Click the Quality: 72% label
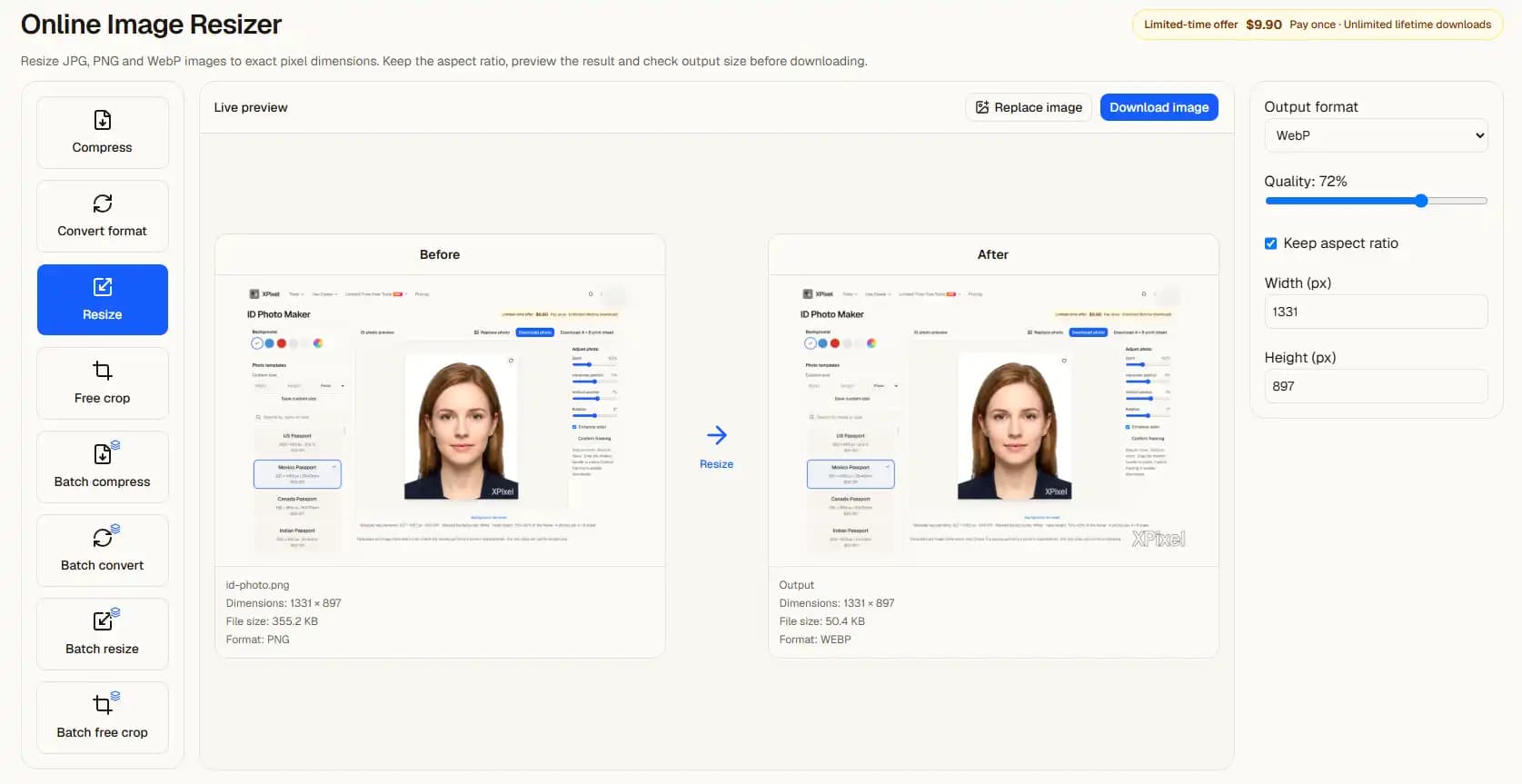1522x784 pixels. point(1306,181)
